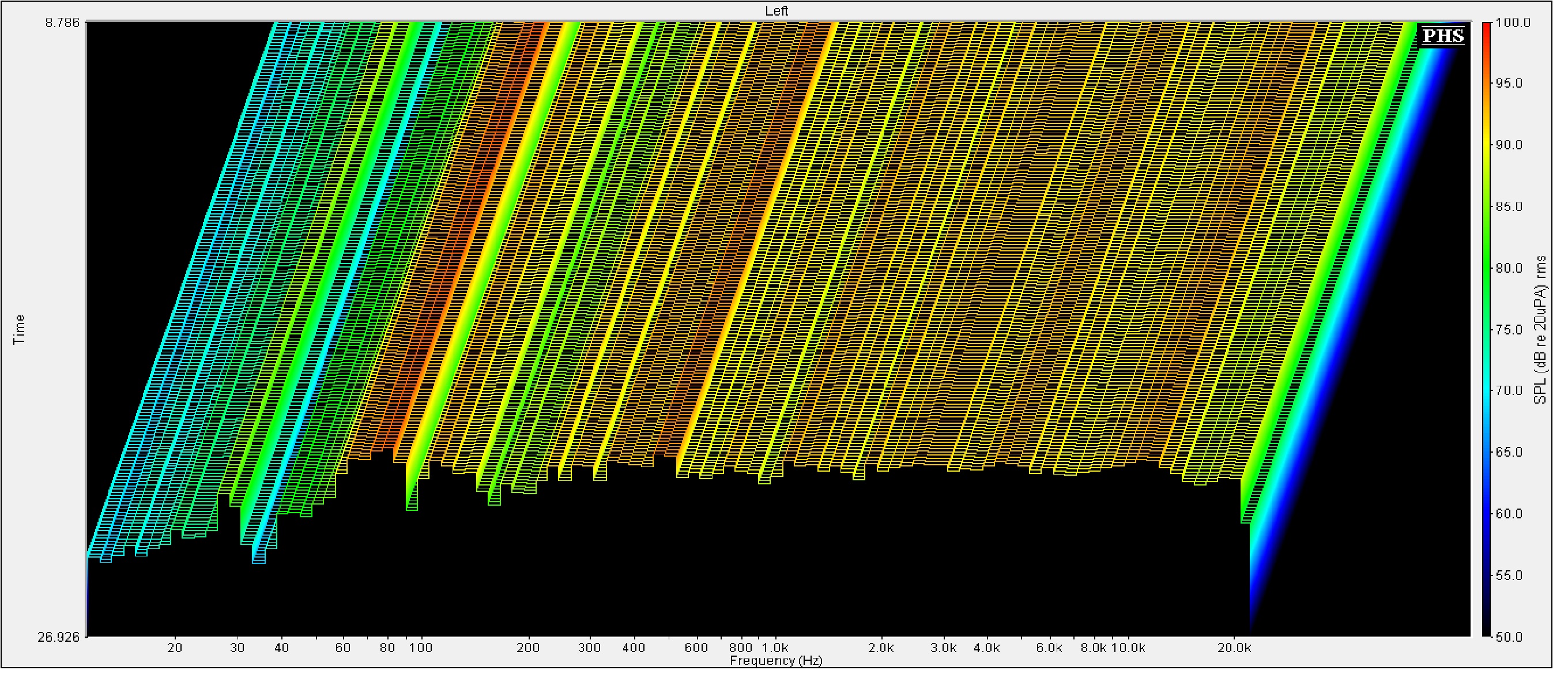Click the 65.0 tick on color scale
This screenshot has width=1568, height=685.
click(x=1509, y=453)
